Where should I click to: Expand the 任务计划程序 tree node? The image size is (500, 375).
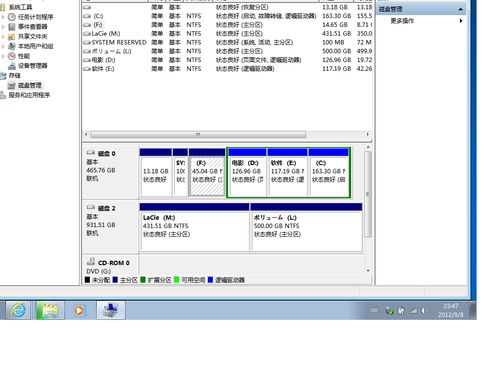pos(3,17)
